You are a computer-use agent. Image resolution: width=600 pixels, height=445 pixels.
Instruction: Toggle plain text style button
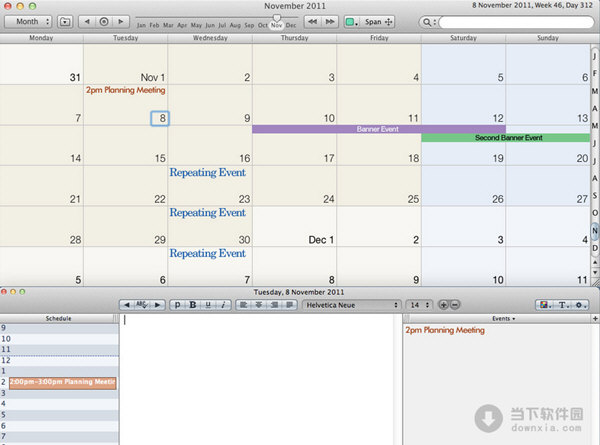click(x=177, y=304)
